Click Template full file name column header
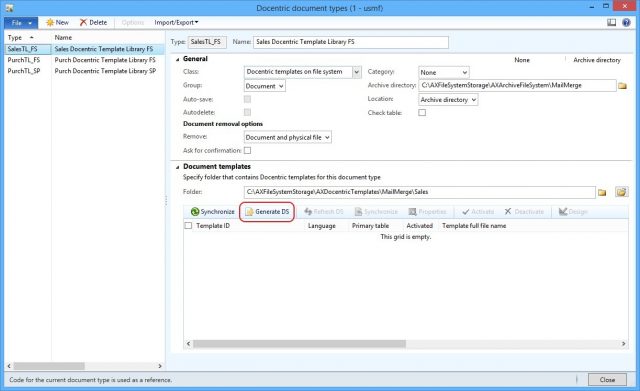Viewport: 640px width, 391px height. coord(474,226)
